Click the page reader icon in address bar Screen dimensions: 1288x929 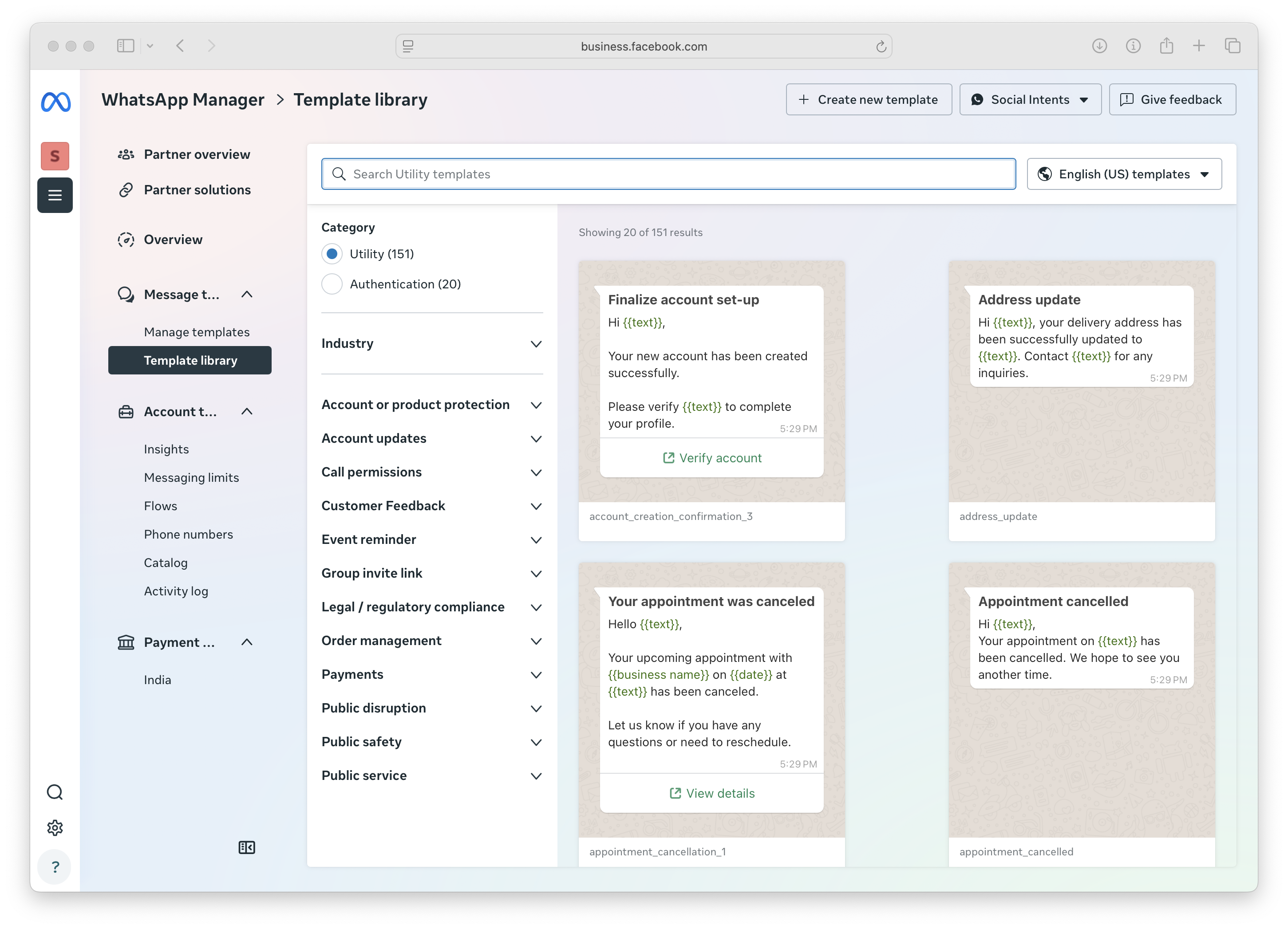408,47
